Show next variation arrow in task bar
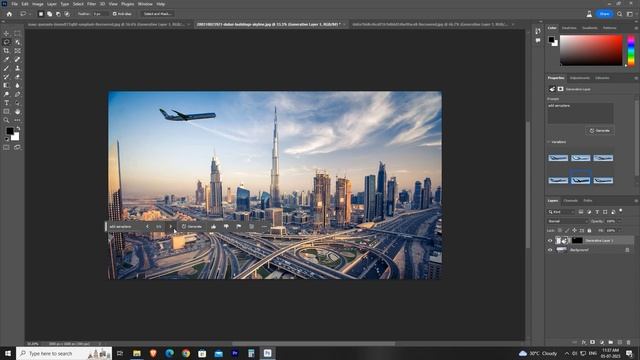The height and width of the screenshot is (360, 640). pos(171,227)
